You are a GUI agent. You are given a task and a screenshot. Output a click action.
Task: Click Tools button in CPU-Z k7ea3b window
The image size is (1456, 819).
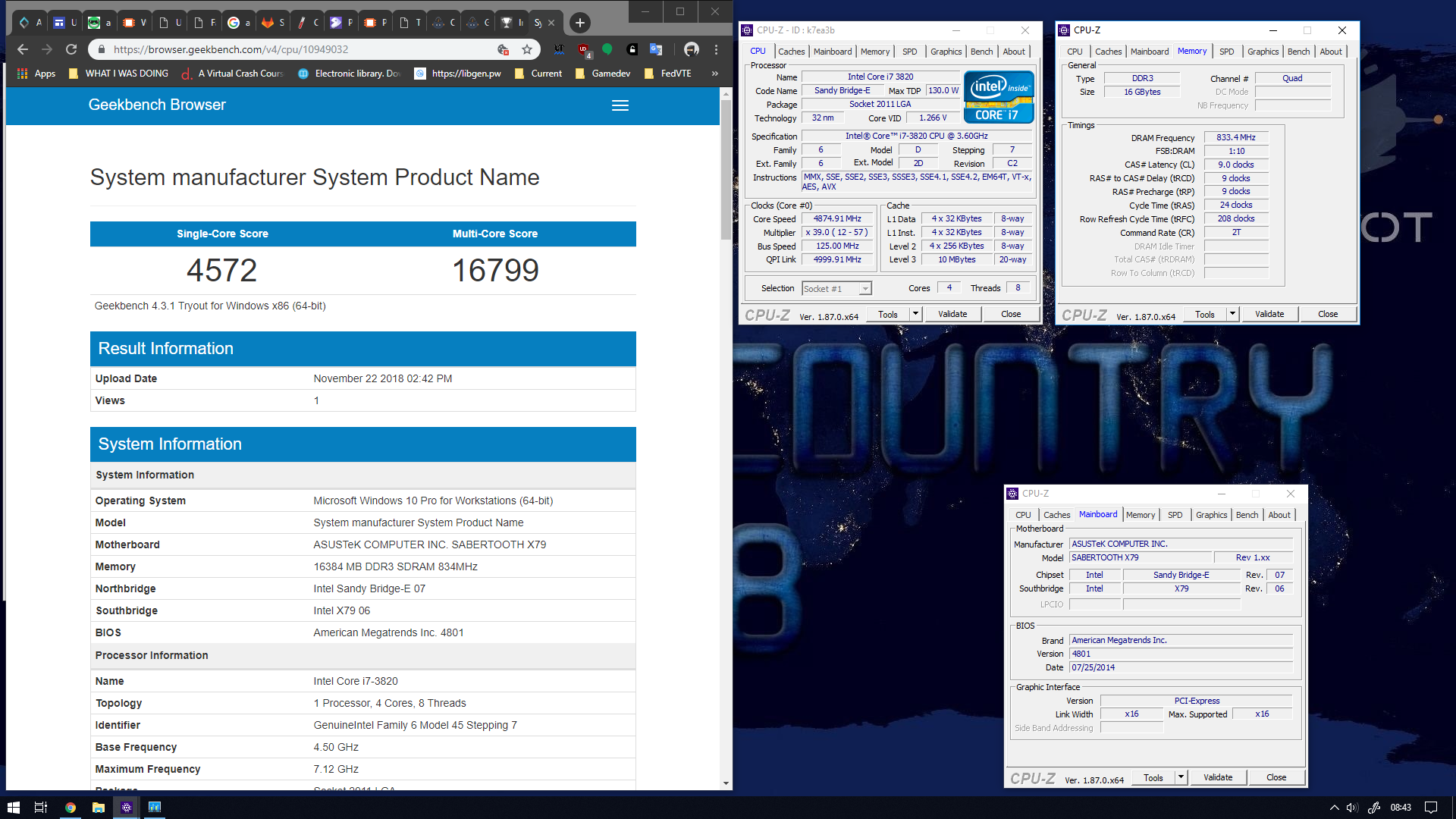click(887, 314)
